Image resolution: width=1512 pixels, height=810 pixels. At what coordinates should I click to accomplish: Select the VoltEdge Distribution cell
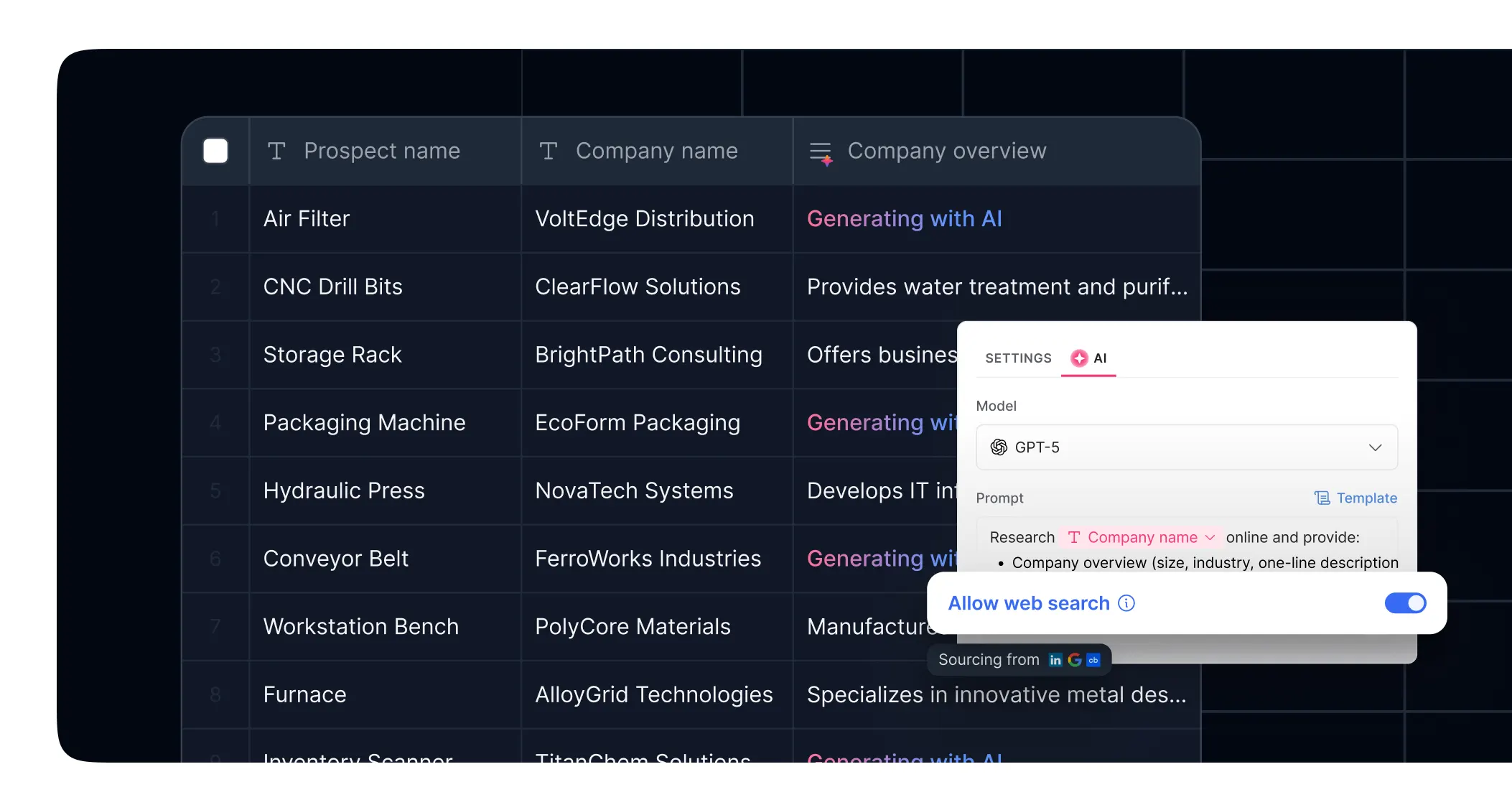tap(644, 218)
